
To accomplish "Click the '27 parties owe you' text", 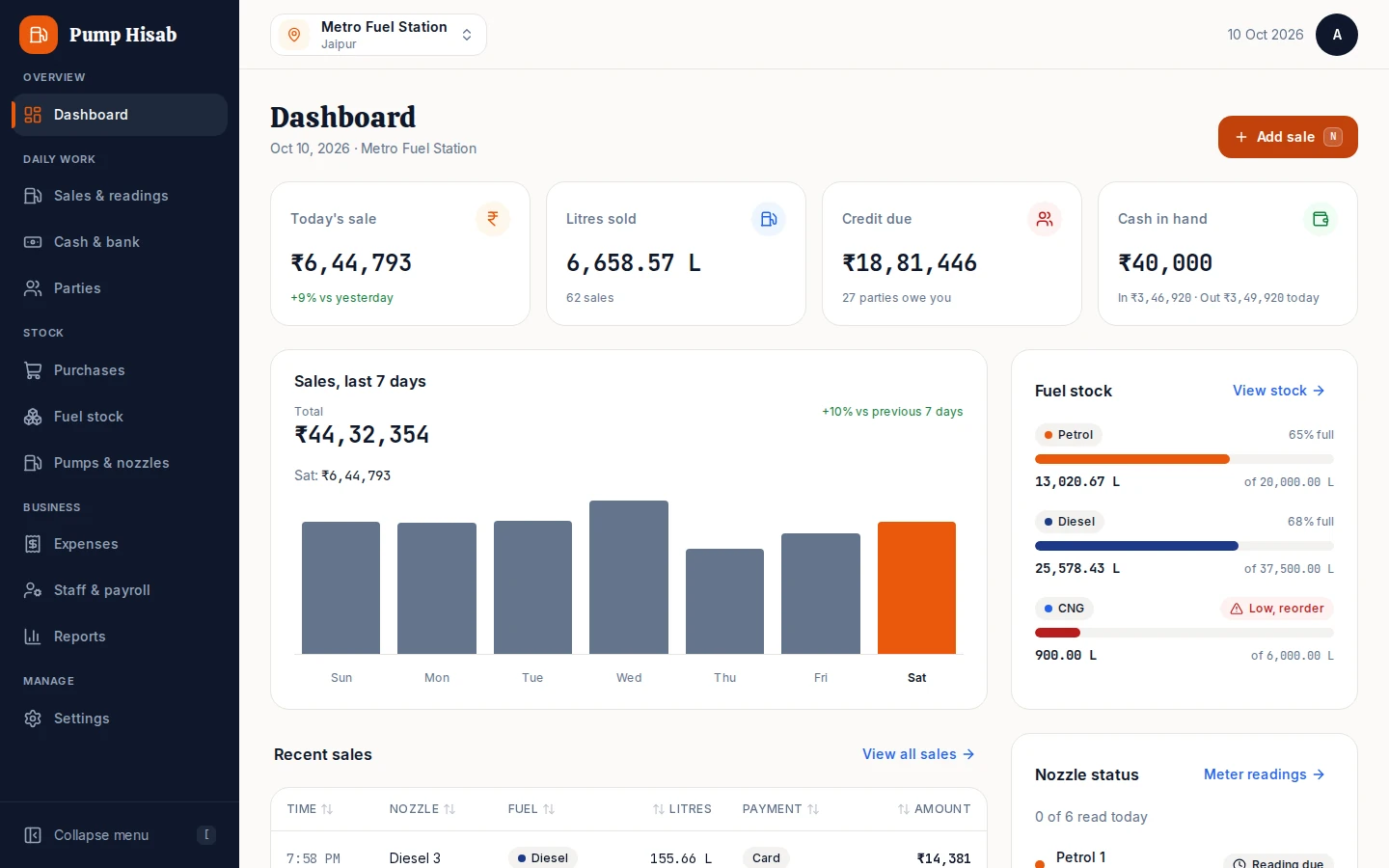I will click(x=897, y=298).
